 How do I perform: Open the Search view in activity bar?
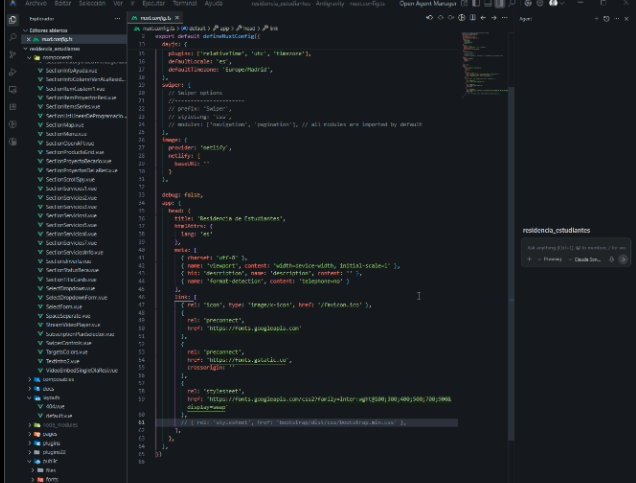[x=12, y=37]
